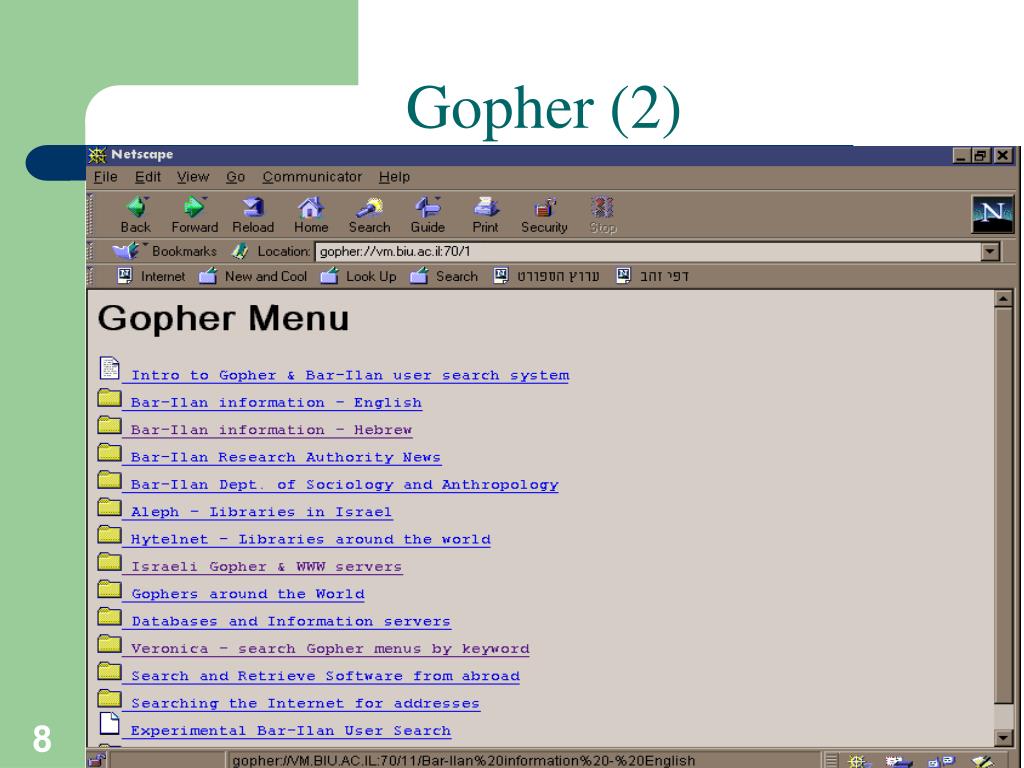1024x768 pixels.
Task: Click the folder icon beside Aleph entry
Action: click(109, 507)
